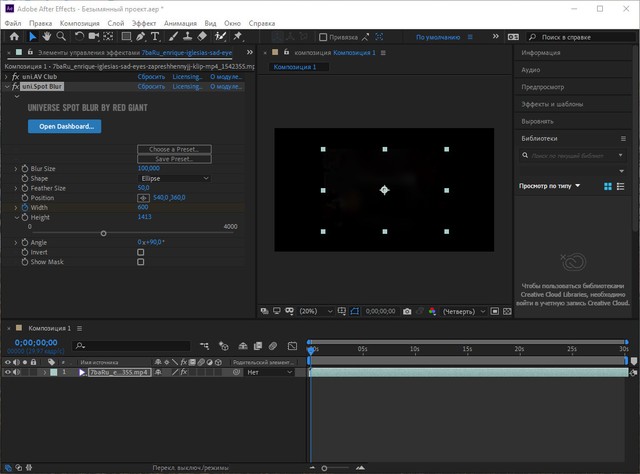Viewport: 640px width, 474px height.
Task: Select the Eraser tool
Action: (x=201, y=37)
